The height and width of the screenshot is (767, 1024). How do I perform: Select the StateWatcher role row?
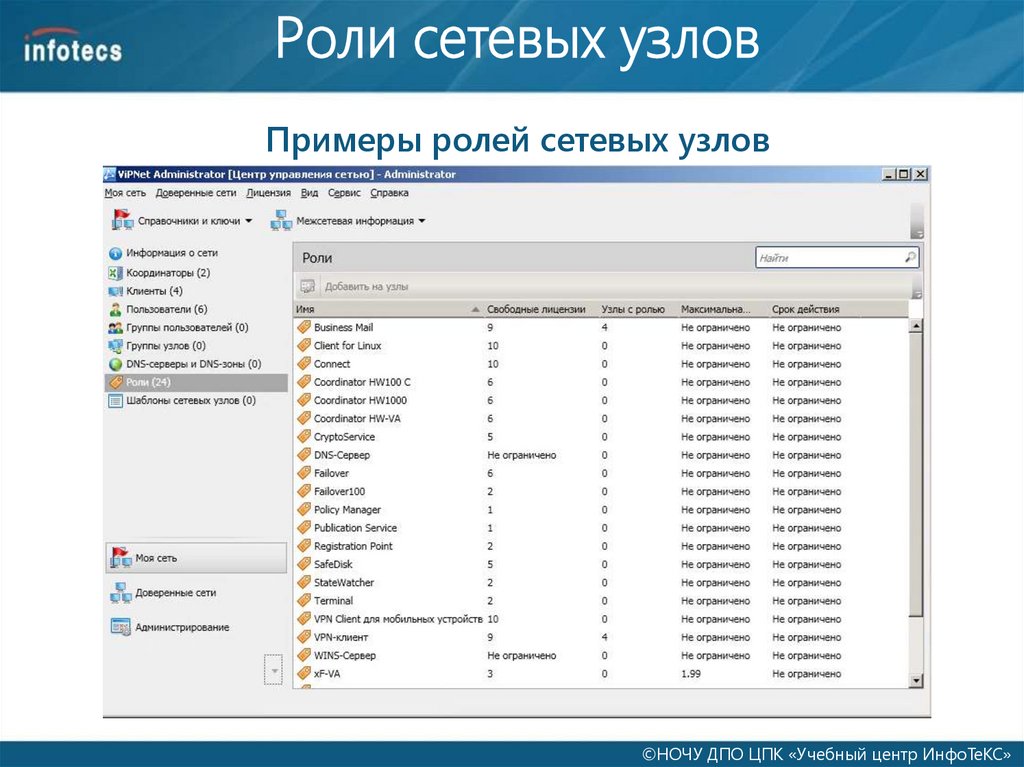coord(601,582)
